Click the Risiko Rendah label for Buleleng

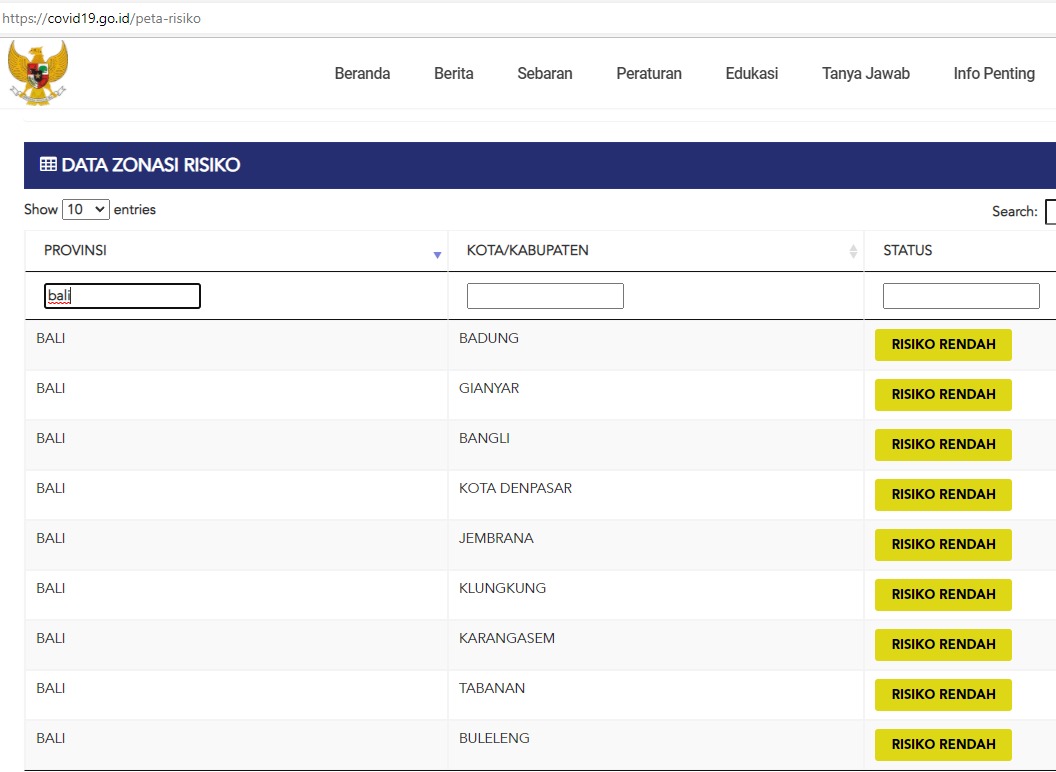pyautogui.click(x=943, y=744)
